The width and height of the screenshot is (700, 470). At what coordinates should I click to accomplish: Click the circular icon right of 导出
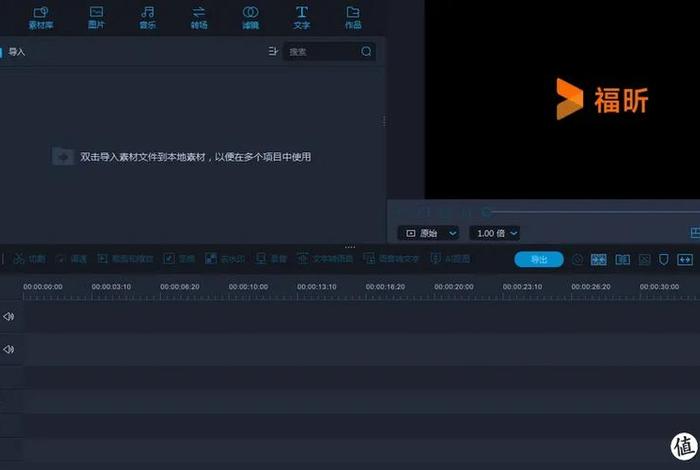(x=578, y=260)
